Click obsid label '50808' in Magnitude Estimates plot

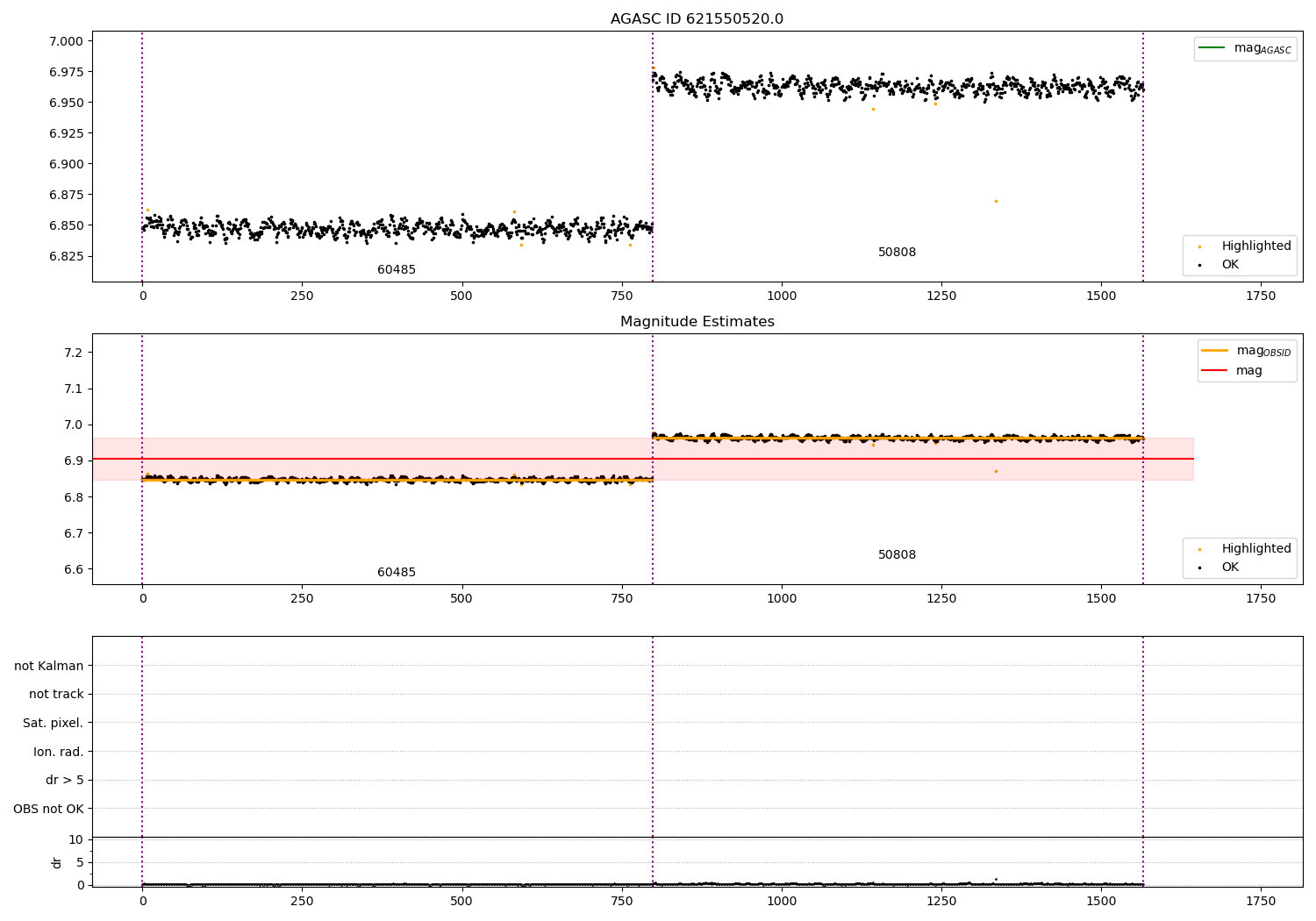pyautogui.click(x=897, y=555)
